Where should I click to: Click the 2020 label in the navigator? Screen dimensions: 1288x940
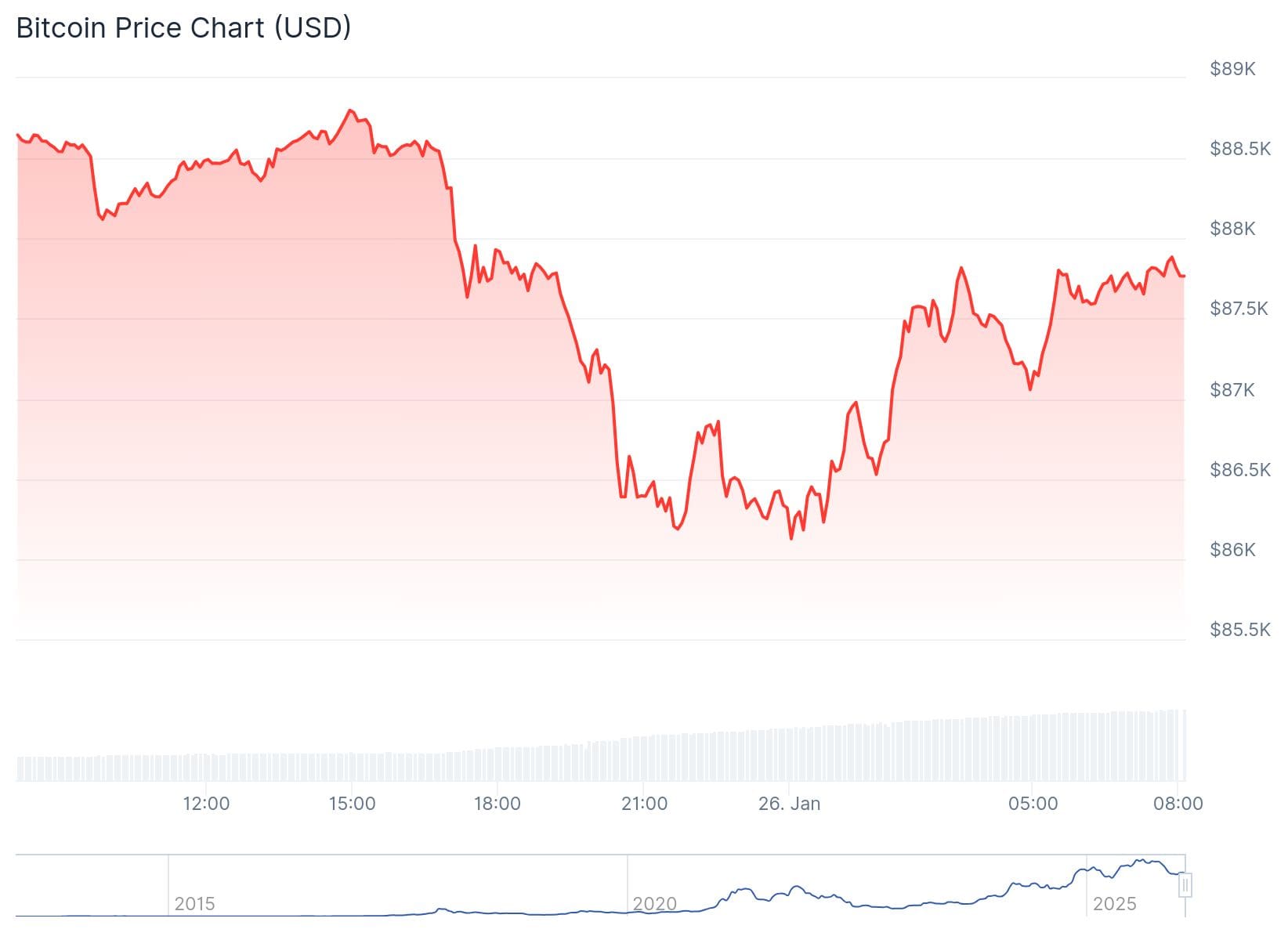point(654,904)
